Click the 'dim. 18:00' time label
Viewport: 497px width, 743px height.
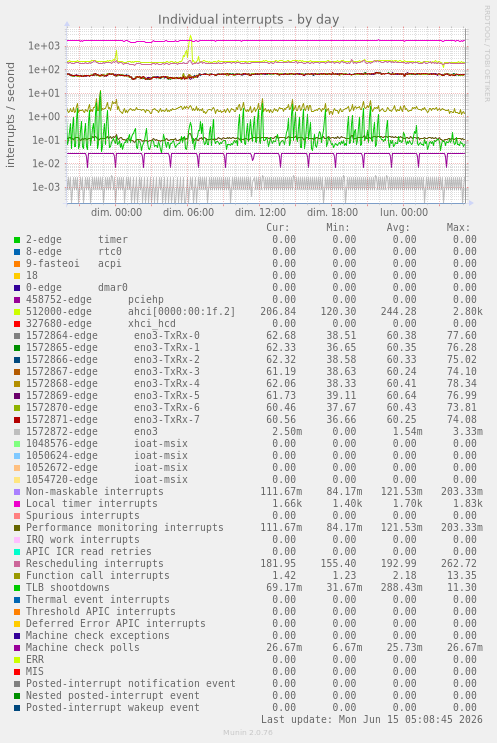coord(332,212)
